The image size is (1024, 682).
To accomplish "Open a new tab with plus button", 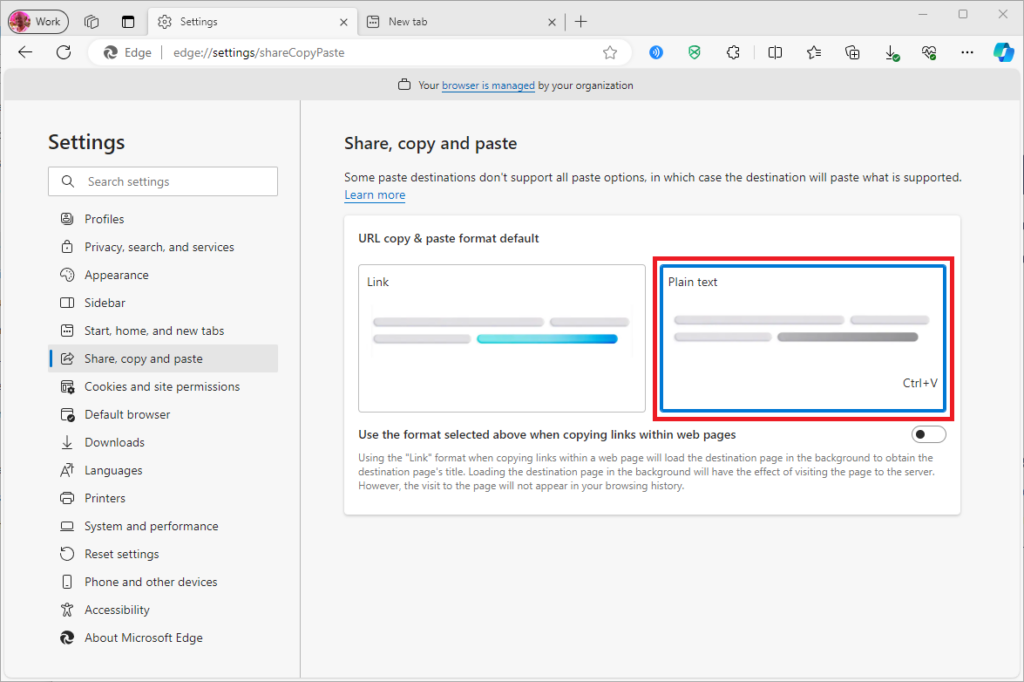I will pyautogui.click(x=581, y=22).
